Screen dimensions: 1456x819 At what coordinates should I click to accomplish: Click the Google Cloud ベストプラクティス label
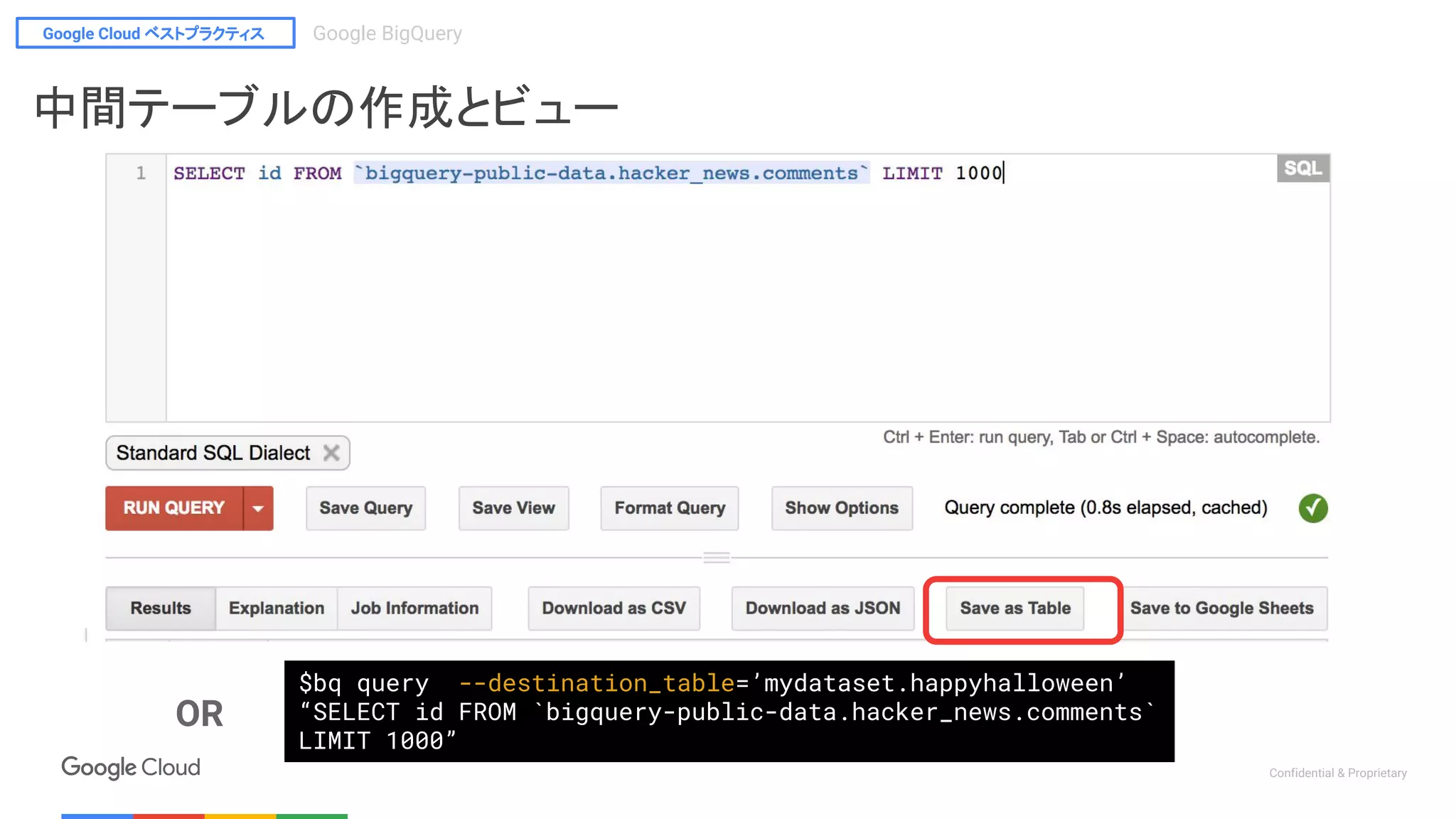[155, 33]
